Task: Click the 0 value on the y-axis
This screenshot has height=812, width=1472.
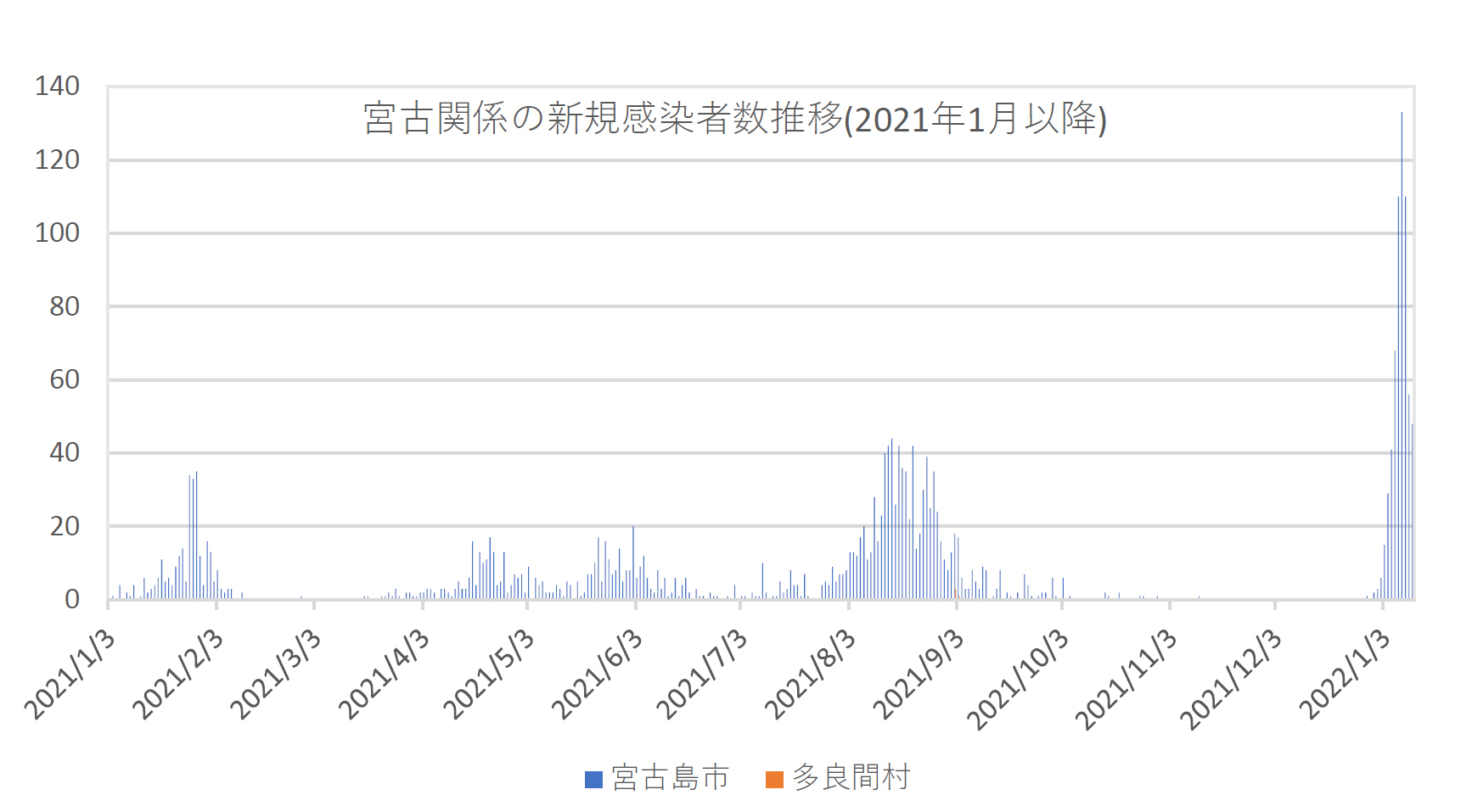Action: point(72,600)
